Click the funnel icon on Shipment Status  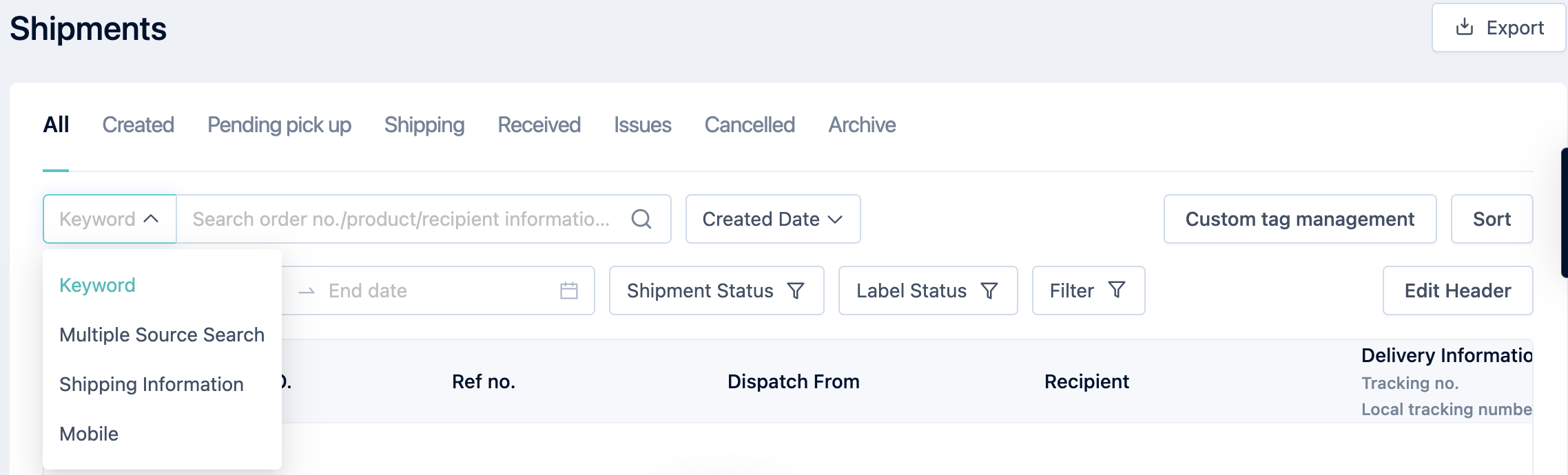point(796,291)
